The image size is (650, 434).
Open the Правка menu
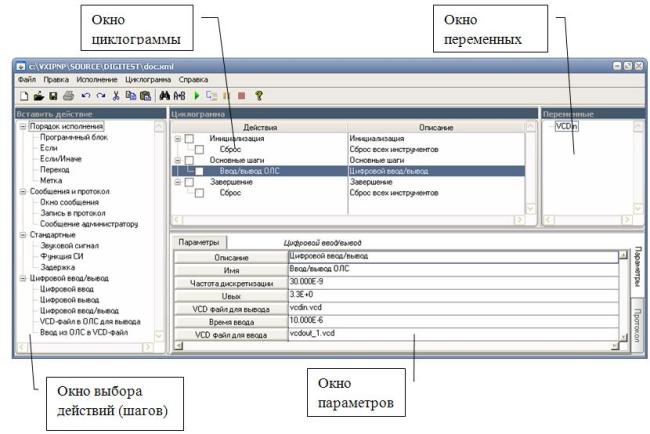click(x=56, y=79)
